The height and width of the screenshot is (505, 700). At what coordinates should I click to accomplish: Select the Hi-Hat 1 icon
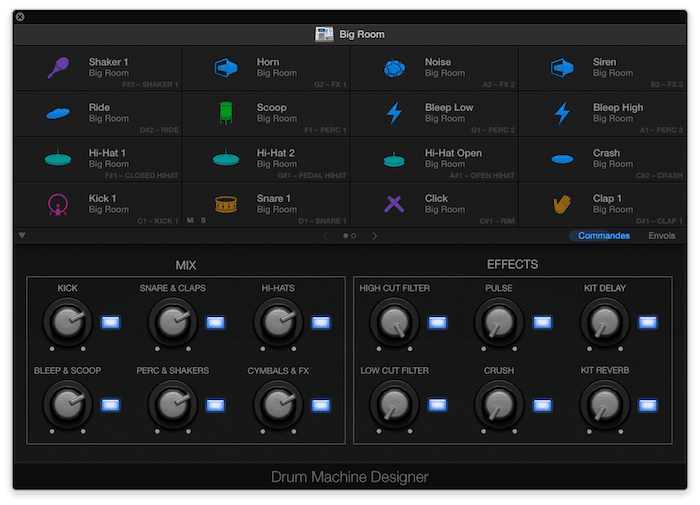coord(58,158)
